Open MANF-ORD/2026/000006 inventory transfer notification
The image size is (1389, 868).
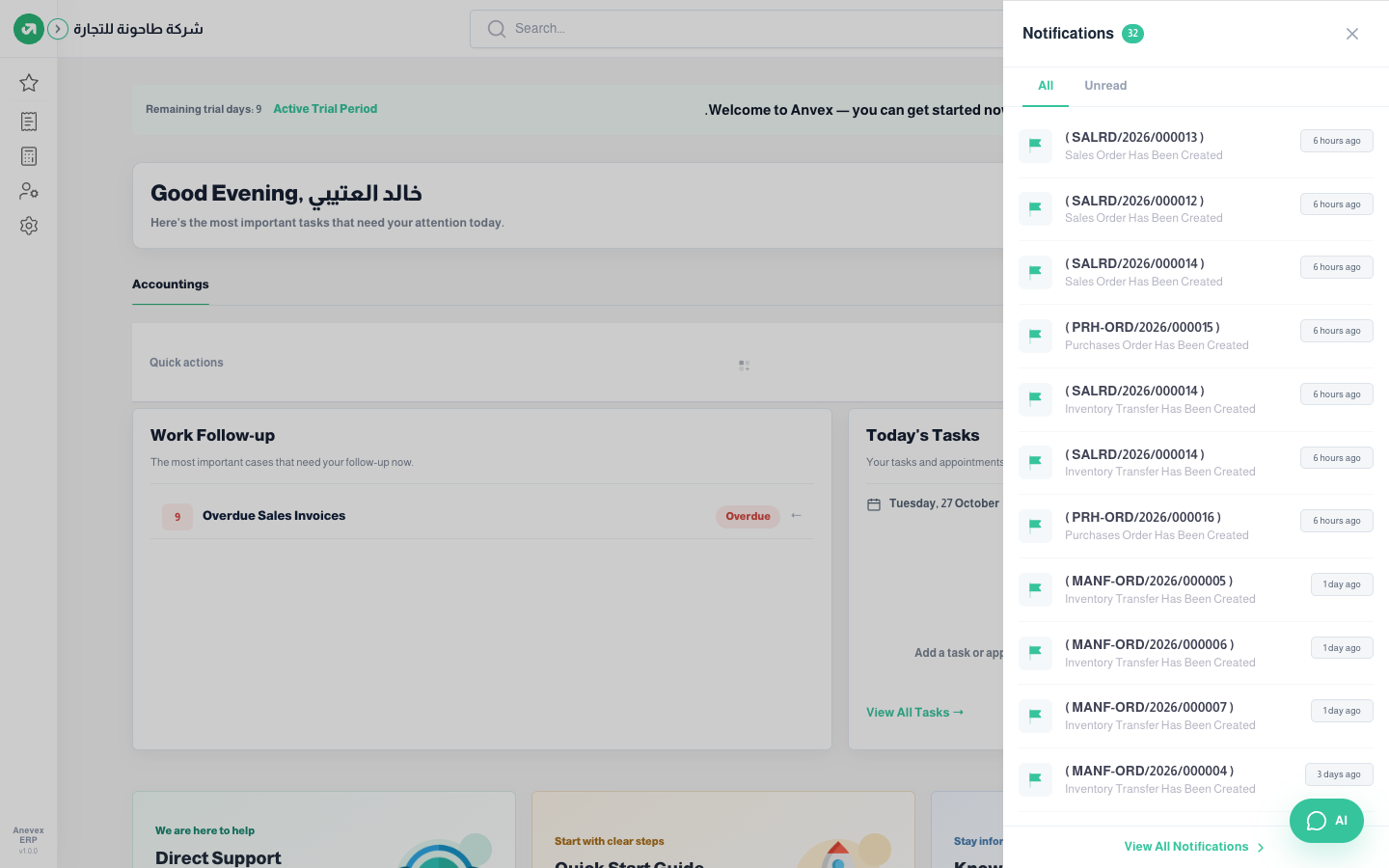1196,653
